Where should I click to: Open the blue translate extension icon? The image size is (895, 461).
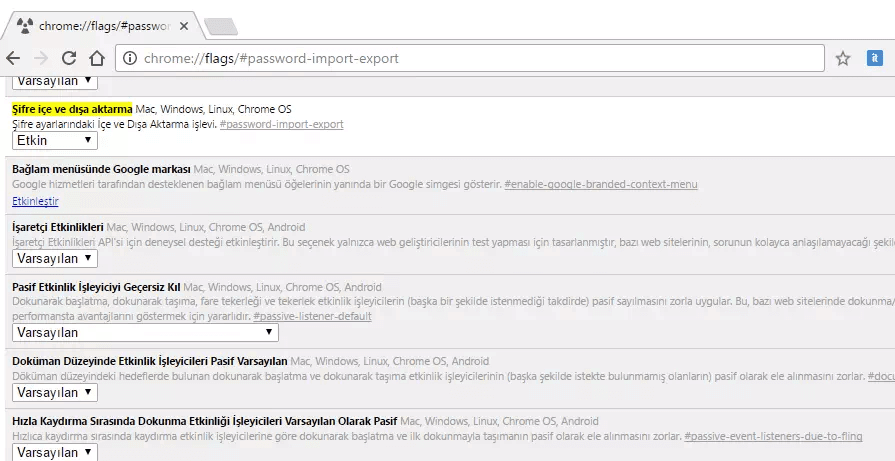point(874,58)
